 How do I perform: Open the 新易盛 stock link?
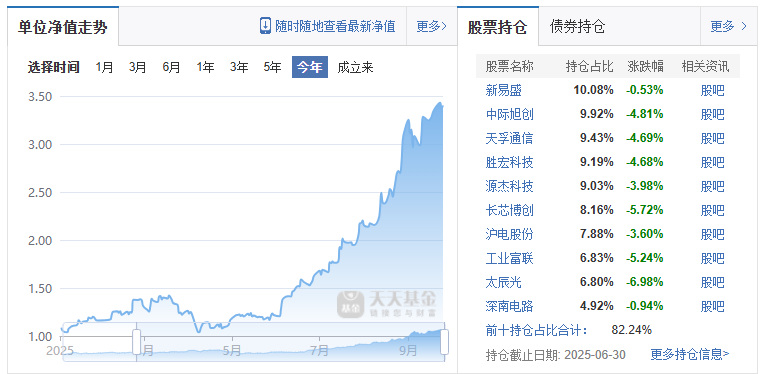pyautogui.click(x=503, y=90)
